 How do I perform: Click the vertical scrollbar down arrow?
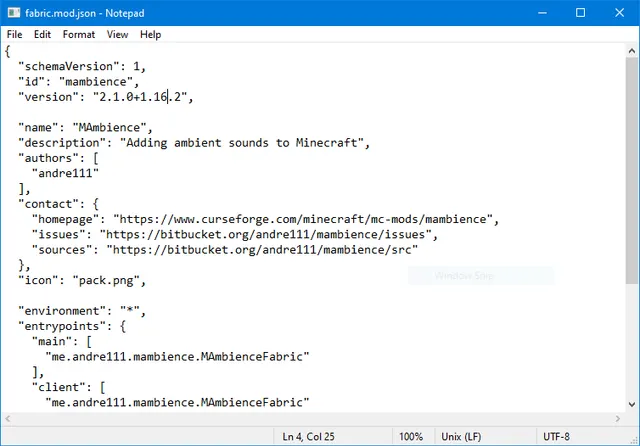tap(632, 404)
